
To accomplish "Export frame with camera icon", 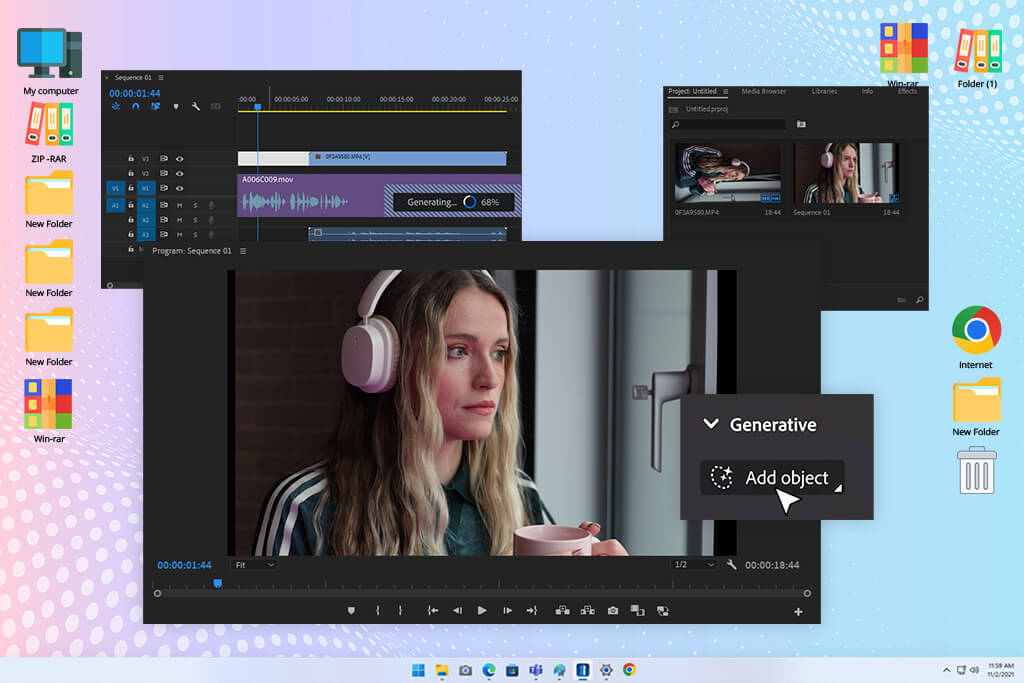I will tap(613, 611).
